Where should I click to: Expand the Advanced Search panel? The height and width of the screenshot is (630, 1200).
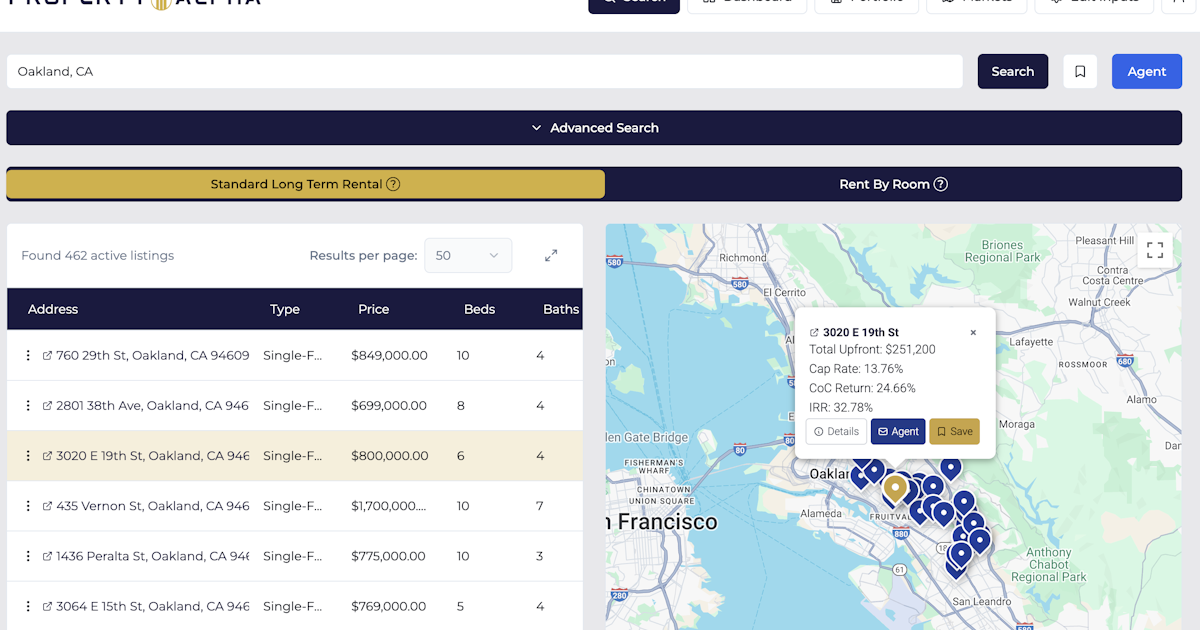pos(594,128)
